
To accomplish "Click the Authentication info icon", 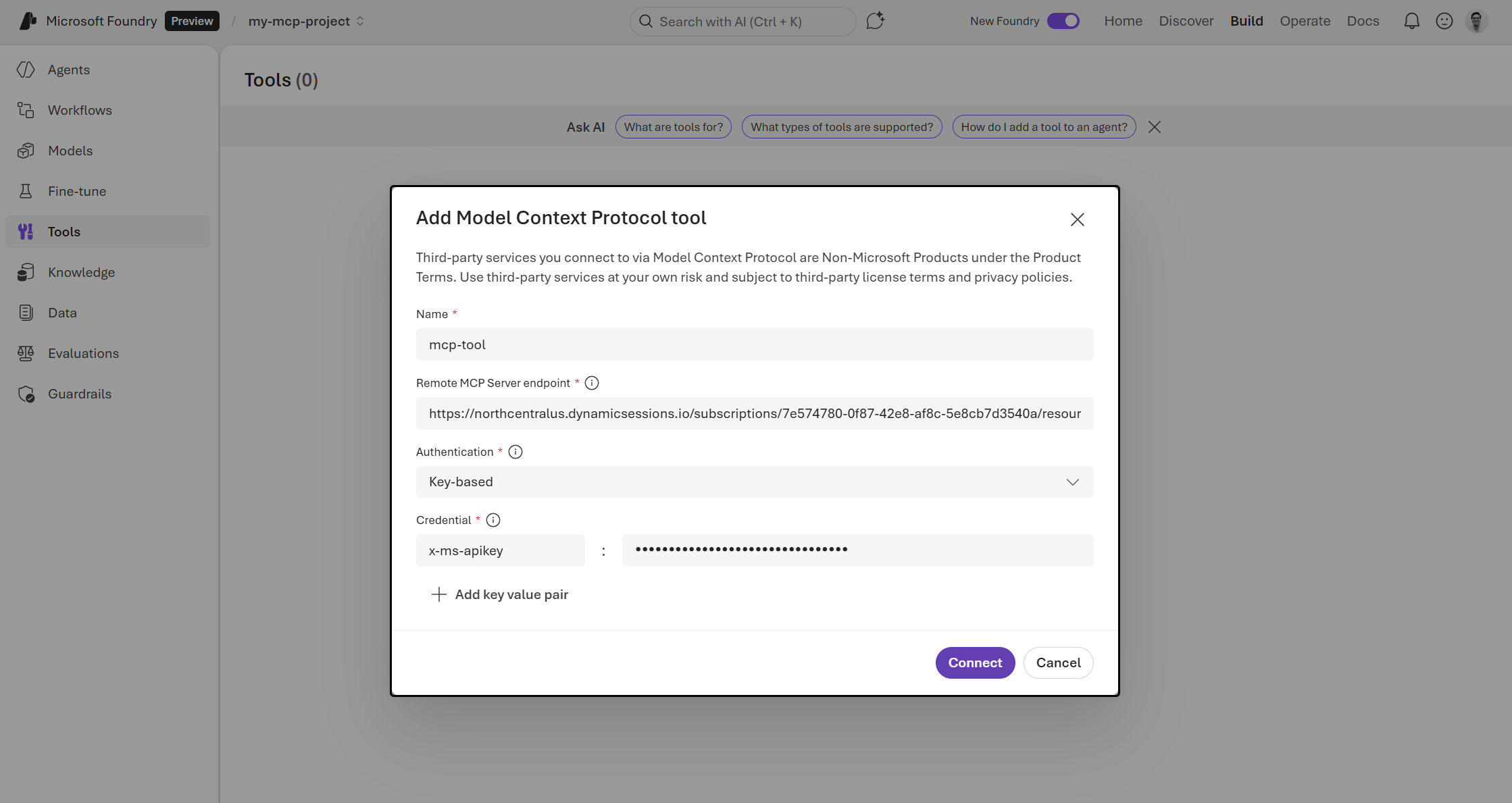I will coord(515,451).
